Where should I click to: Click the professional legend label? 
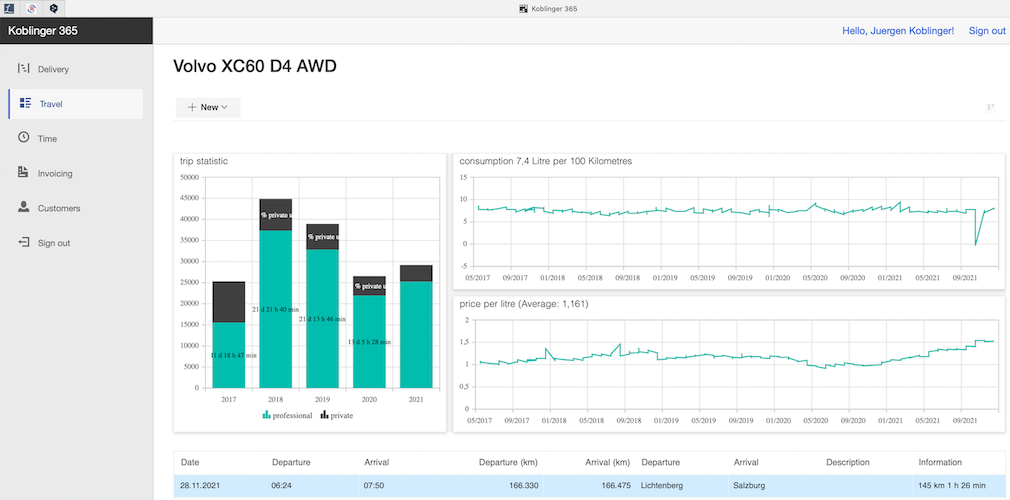[292, 416]
